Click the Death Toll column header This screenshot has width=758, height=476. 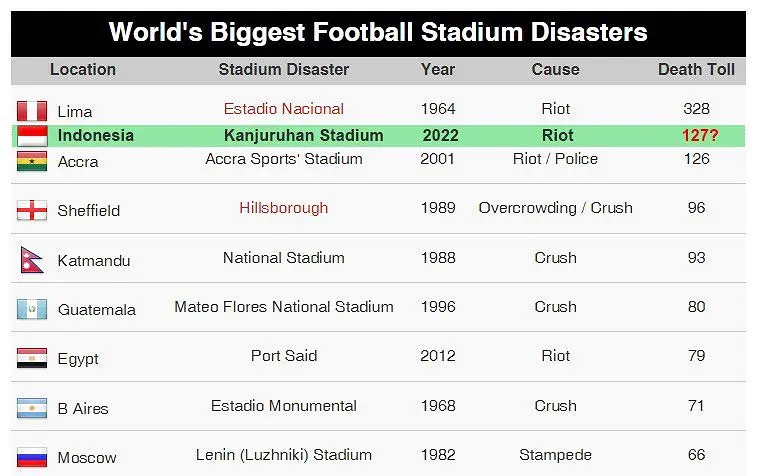pos(696,70)
